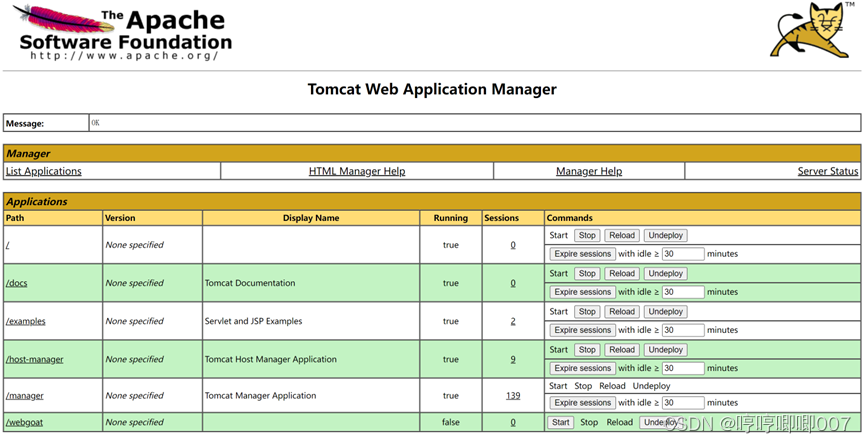
Task: Undeploy the /host-manager application
Action: 666,350
